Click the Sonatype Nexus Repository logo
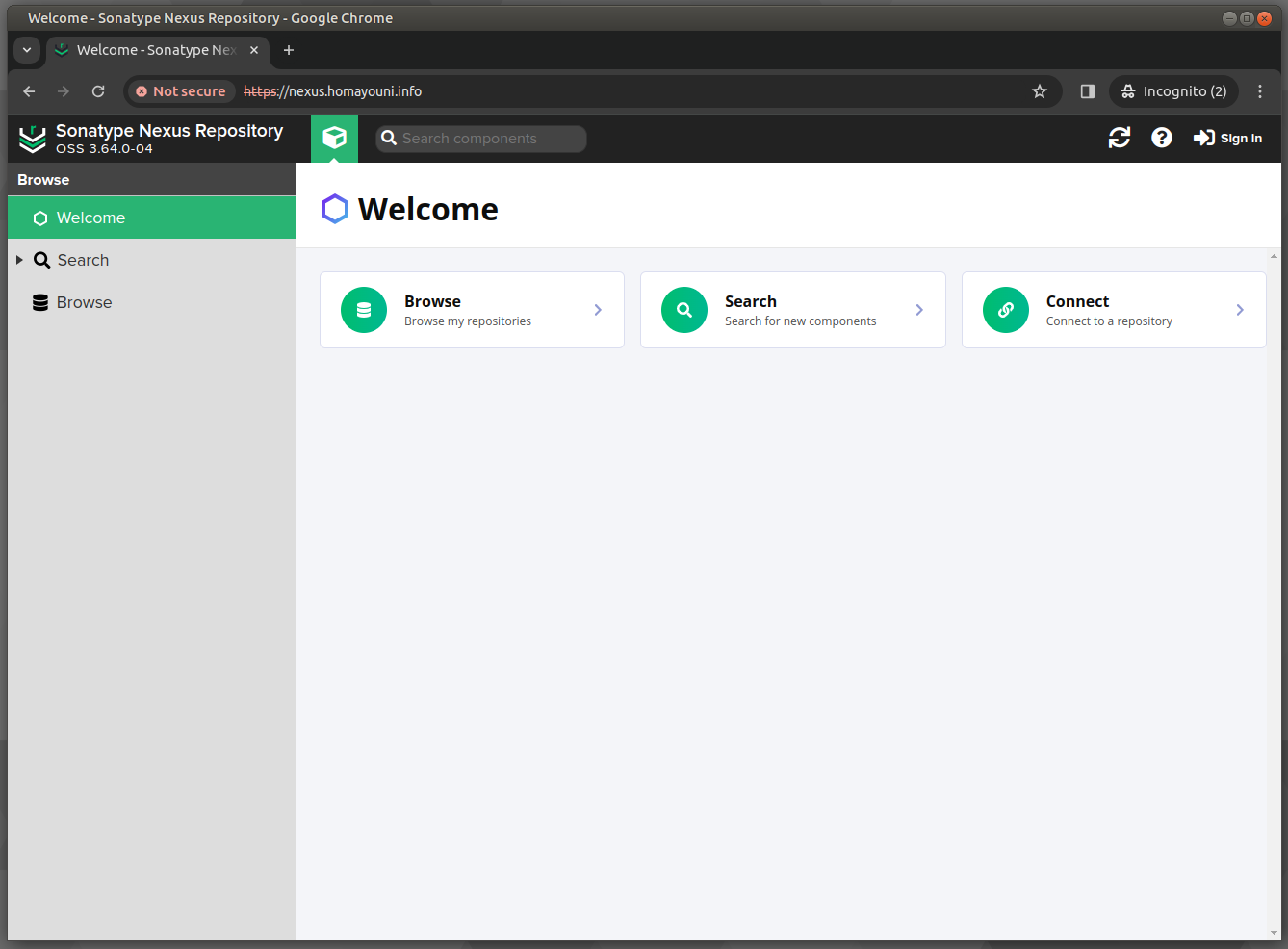 33,139
